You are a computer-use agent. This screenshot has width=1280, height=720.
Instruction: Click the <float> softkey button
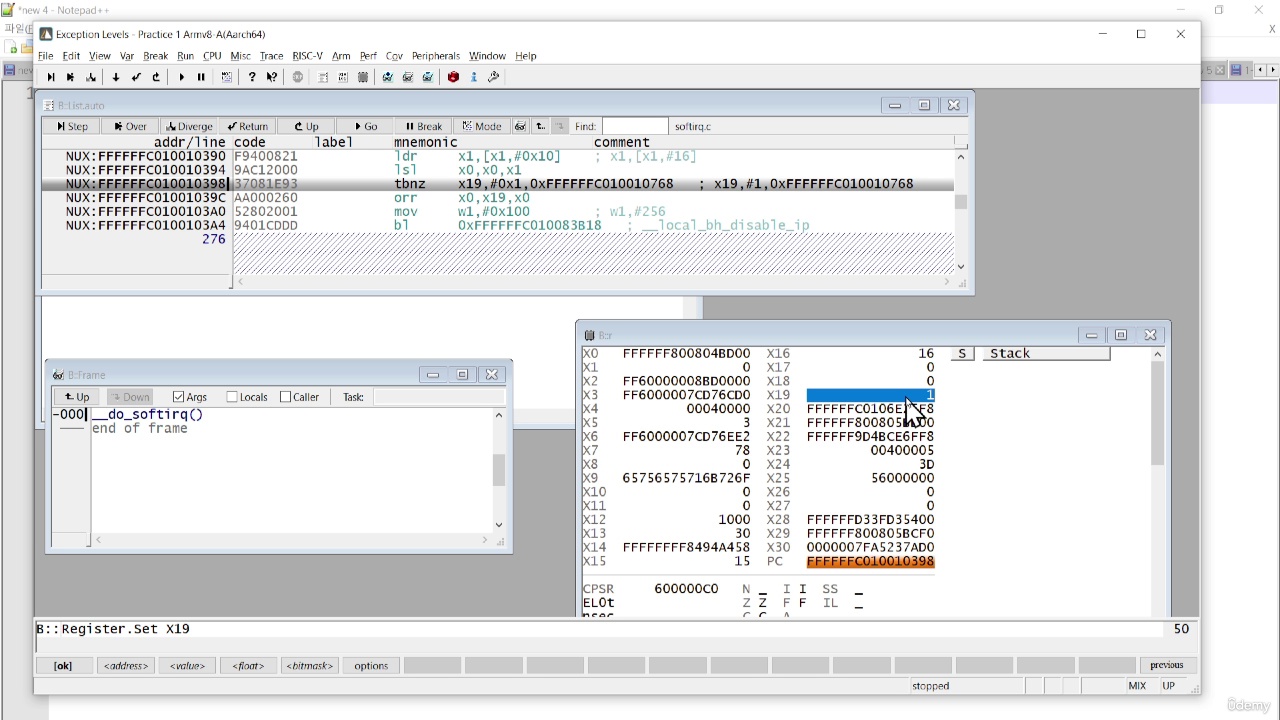248,665
